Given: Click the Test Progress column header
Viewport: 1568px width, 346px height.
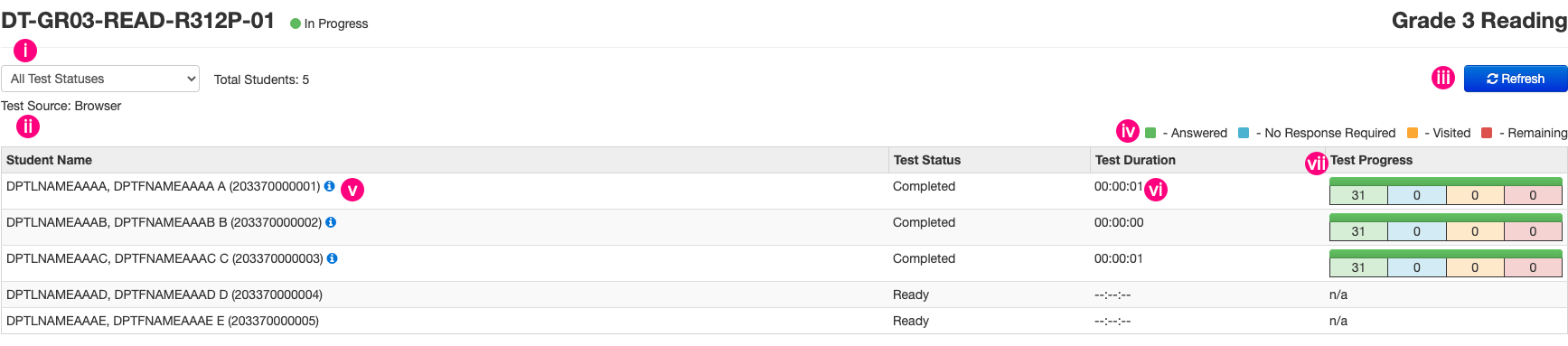Looking at the screenshot, I should [x=1371, y=160].
